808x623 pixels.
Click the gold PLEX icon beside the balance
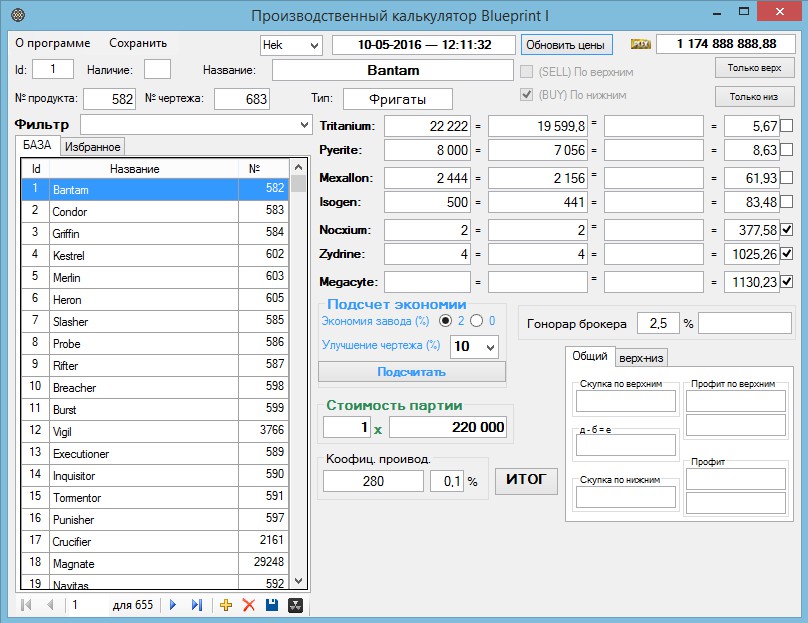(641, 45)
